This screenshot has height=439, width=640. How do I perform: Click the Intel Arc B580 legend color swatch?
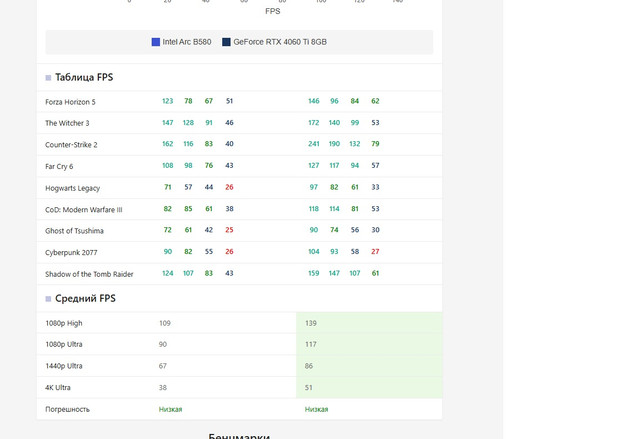156,42
